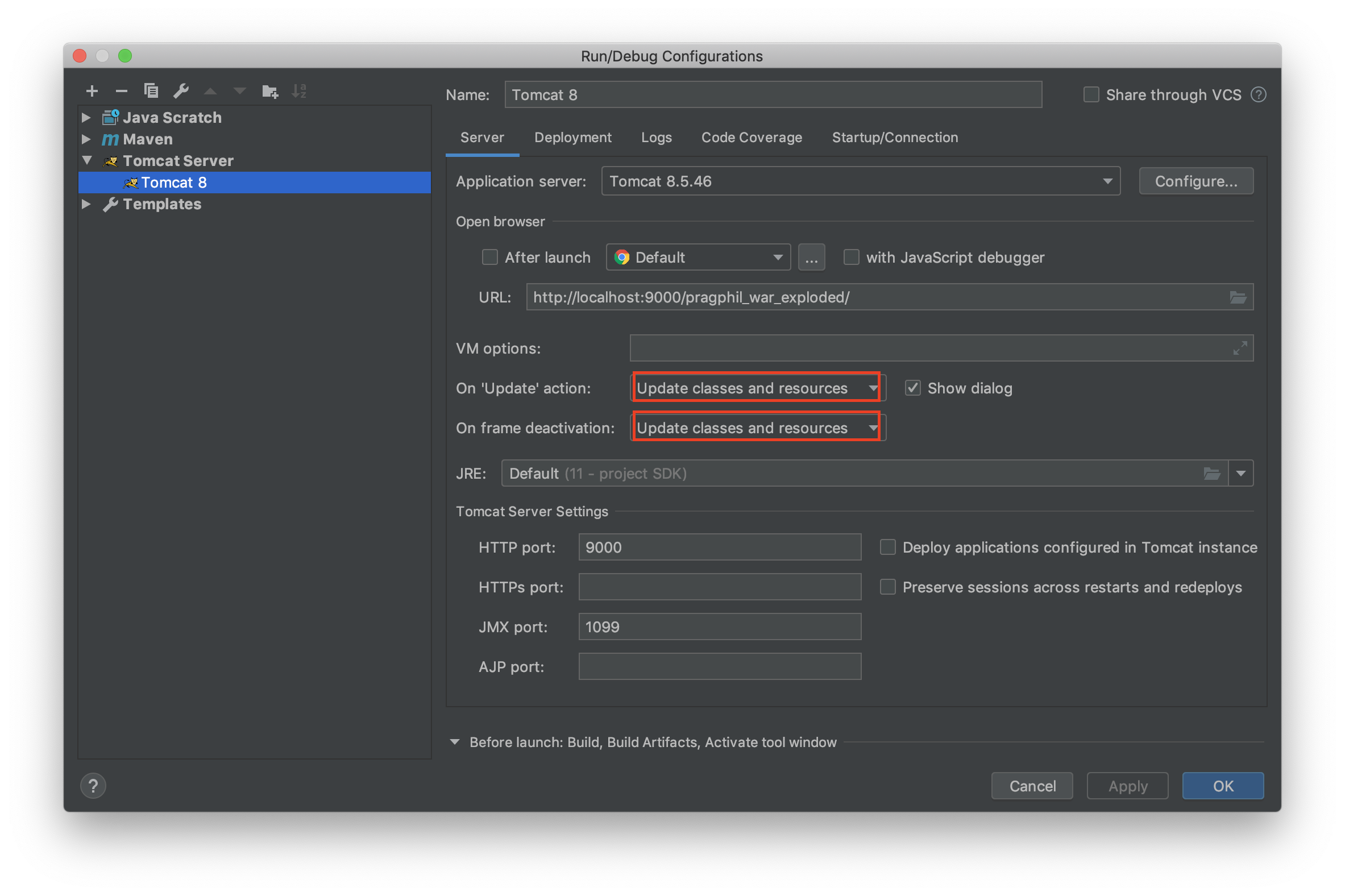Click the folder icon in JRE field
The height and width of the screenshot is (896, 1345).
pos(1211,474)
